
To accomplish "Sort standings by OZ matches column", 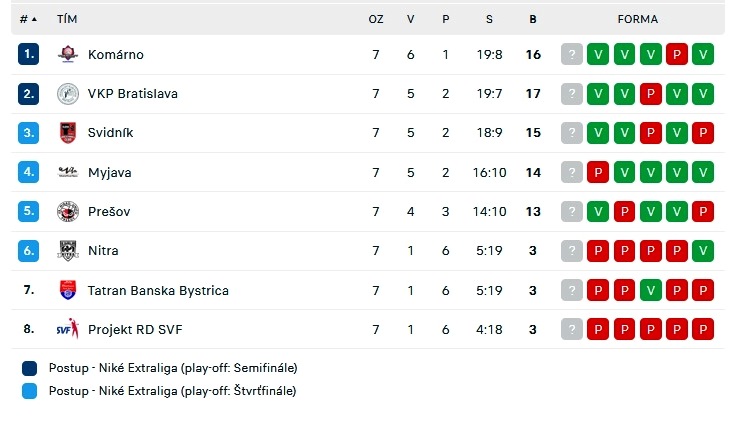I will click(x=376, y=19).
